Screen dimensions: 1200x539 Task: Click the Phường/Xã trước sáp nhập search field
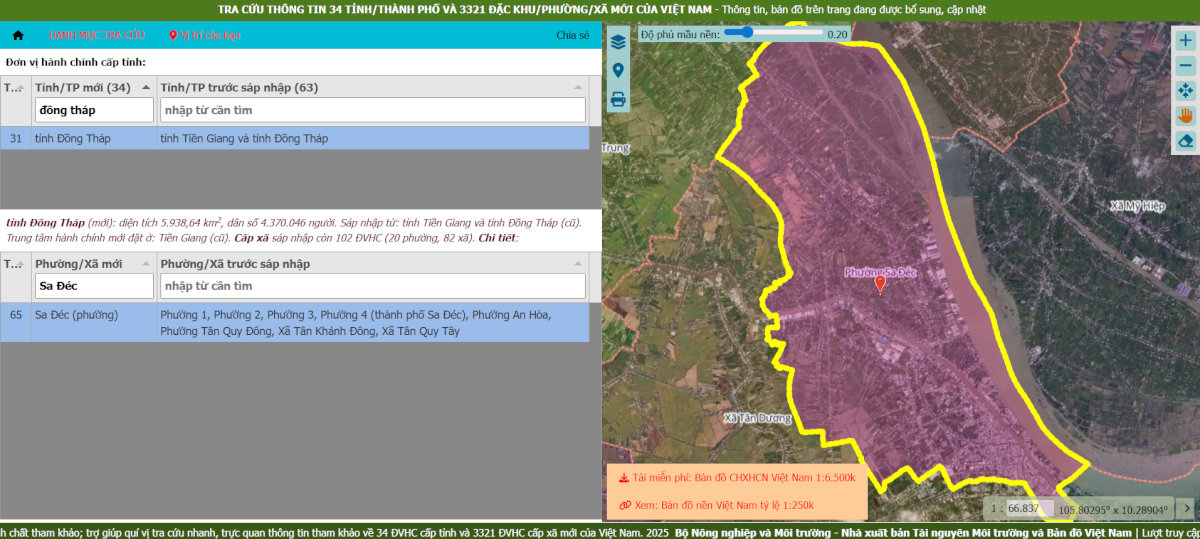[x=372, y=286]
